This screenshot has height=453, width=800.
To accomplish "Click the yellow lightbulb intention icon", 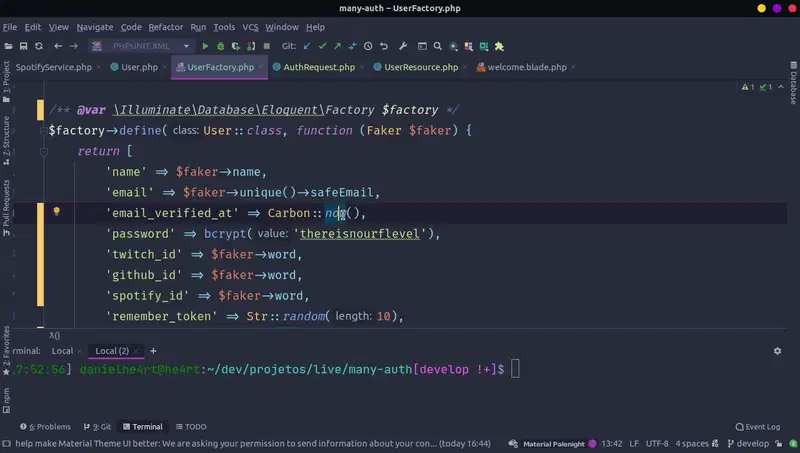I will click(x=57, y=211).
